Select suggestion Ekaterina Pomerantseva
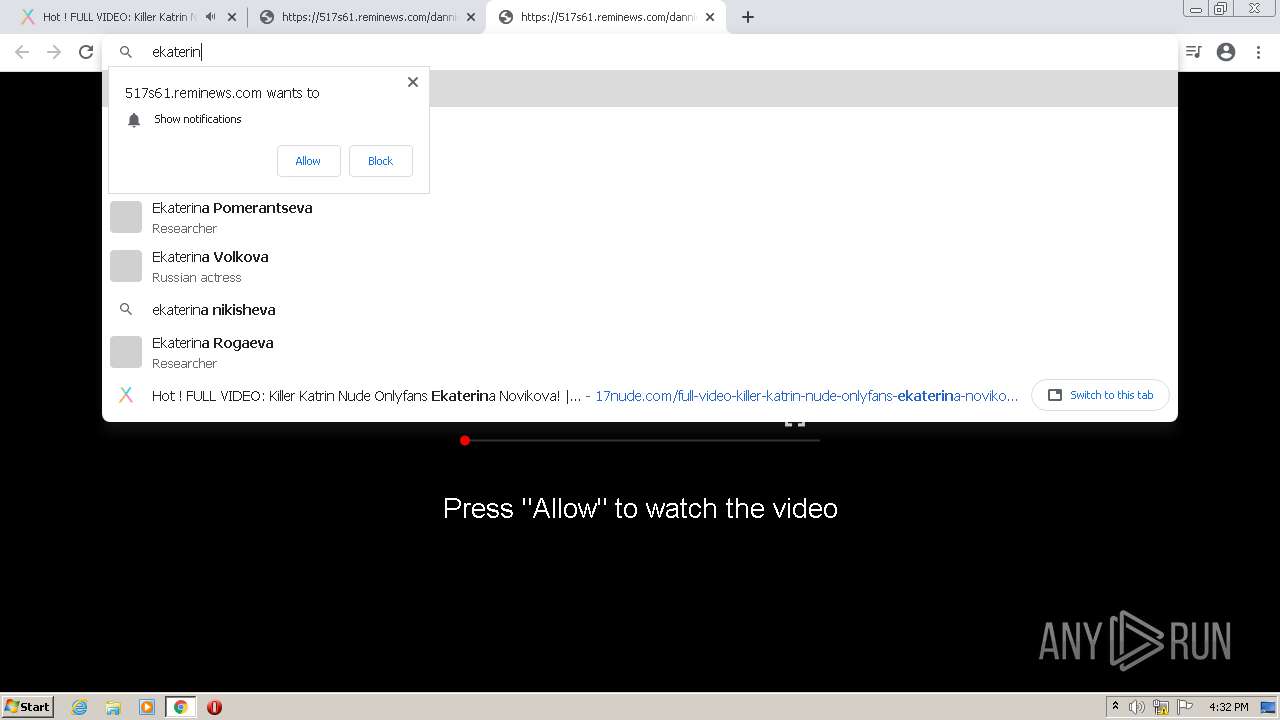This screenshot has width=1280, height=720. click(x=640, y=217)
